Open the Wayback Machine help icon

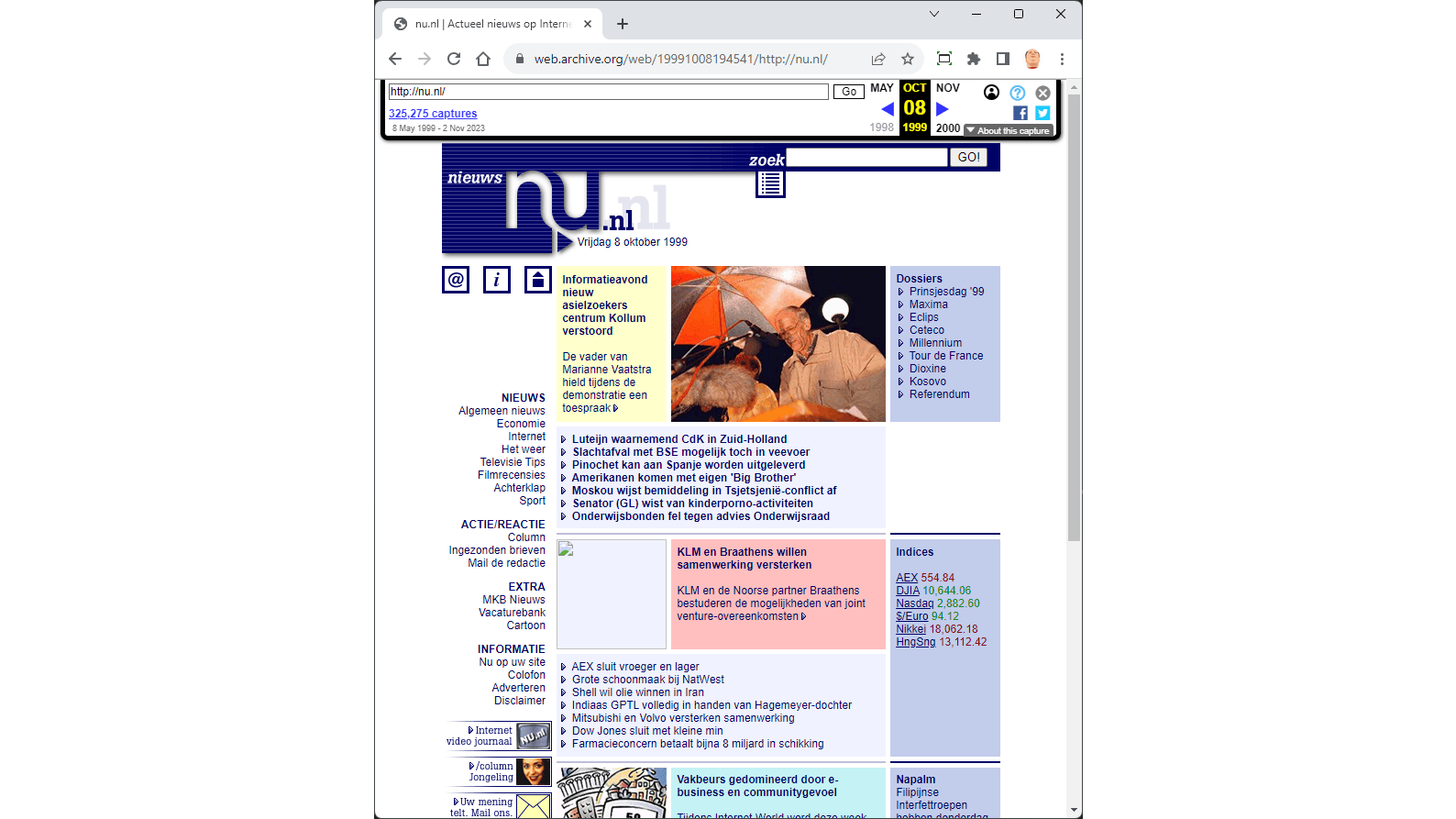coord(1018,93)
